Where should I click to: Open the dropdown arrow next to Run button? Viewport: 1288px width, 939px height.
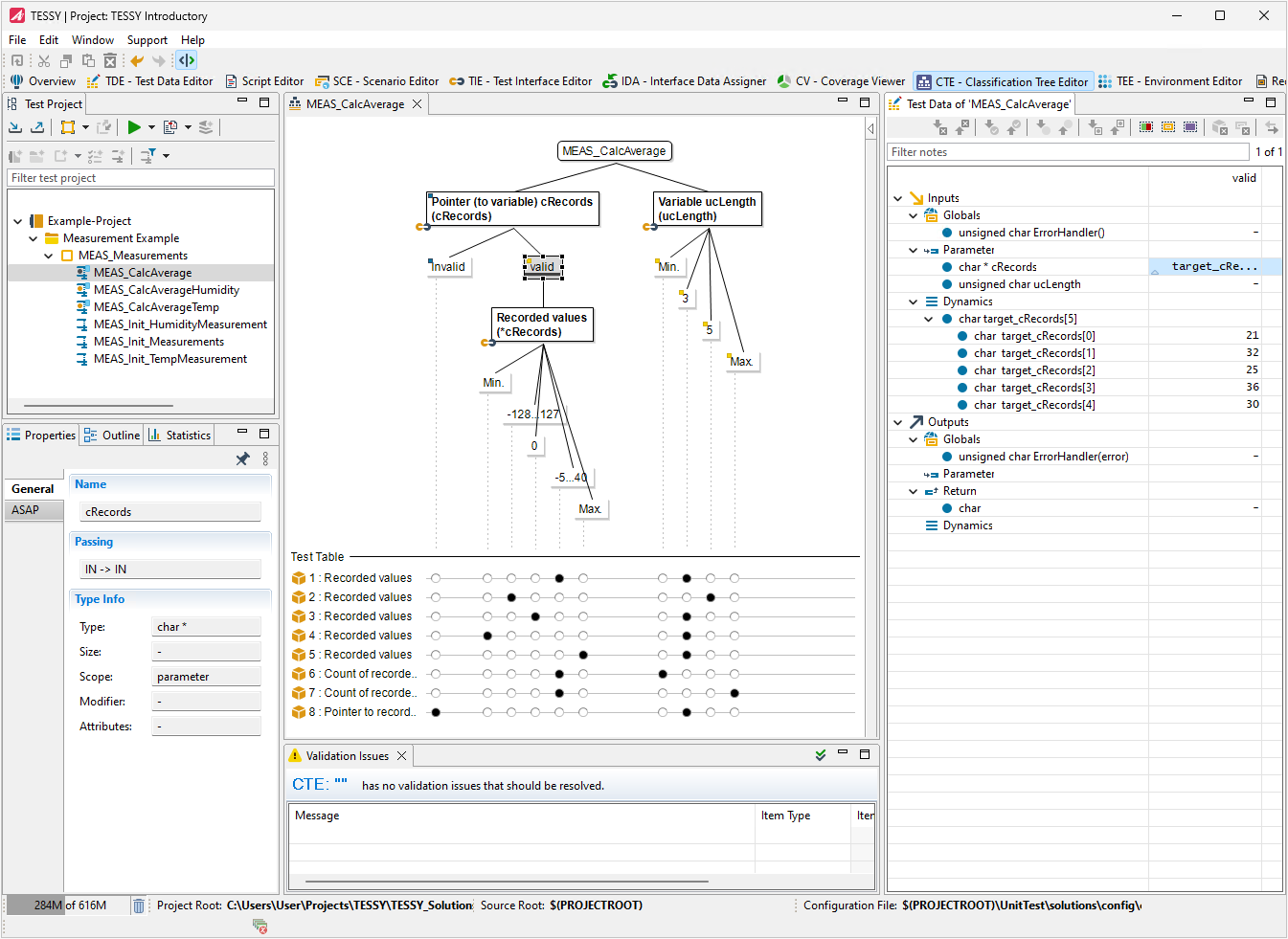point(151,127)
